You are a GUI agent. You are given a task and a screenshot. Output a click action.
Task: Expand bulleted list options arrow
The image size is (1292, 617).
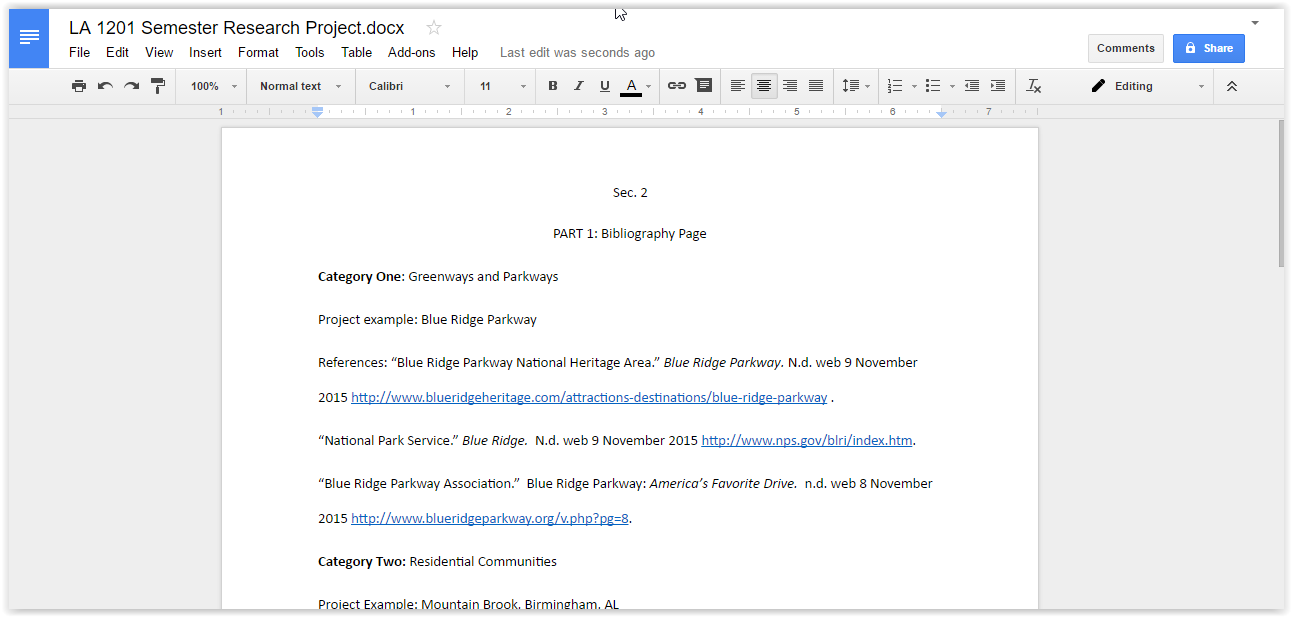pyautogui.click(x=952, y=87)
